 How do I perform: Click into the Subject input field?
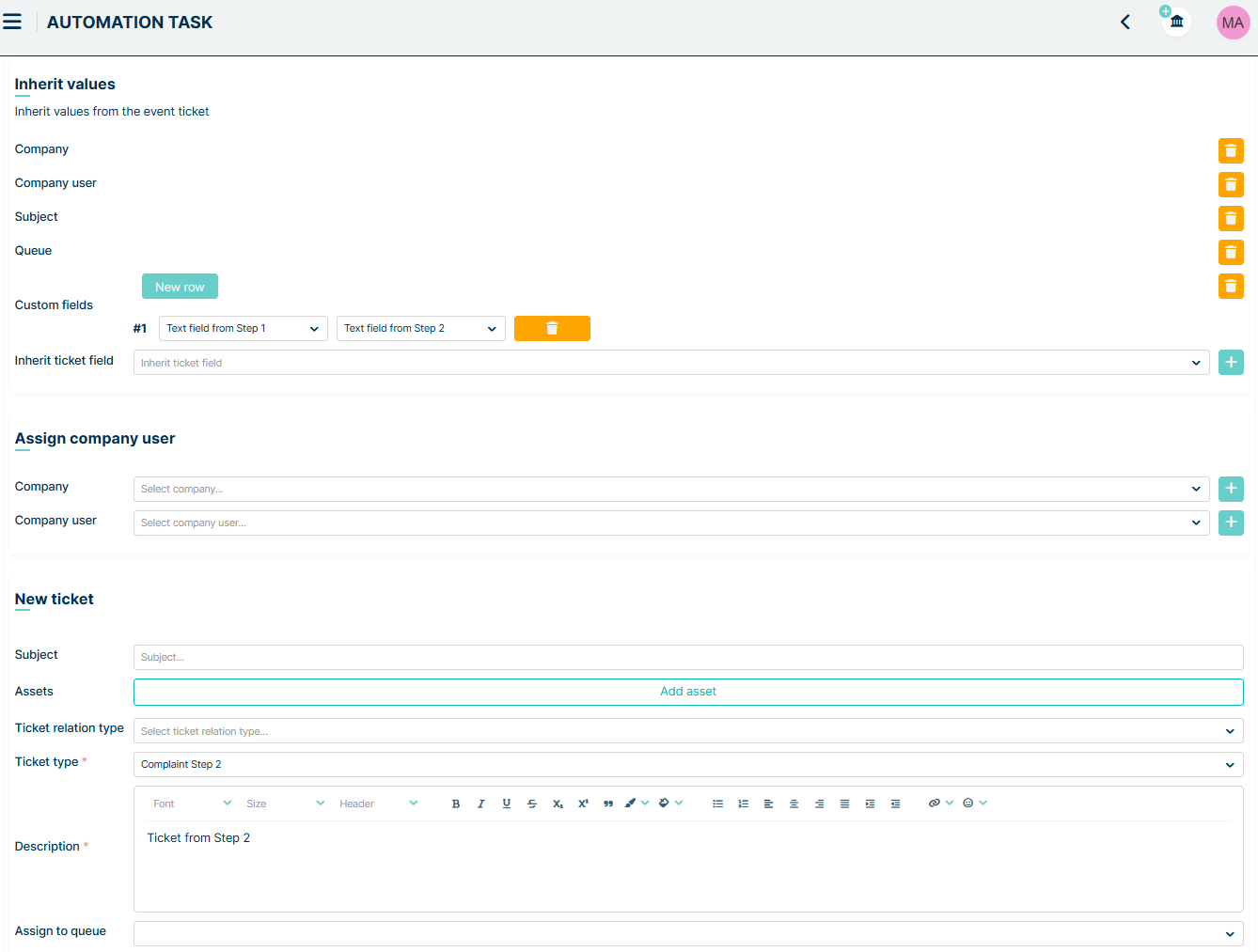coord(687,657)
